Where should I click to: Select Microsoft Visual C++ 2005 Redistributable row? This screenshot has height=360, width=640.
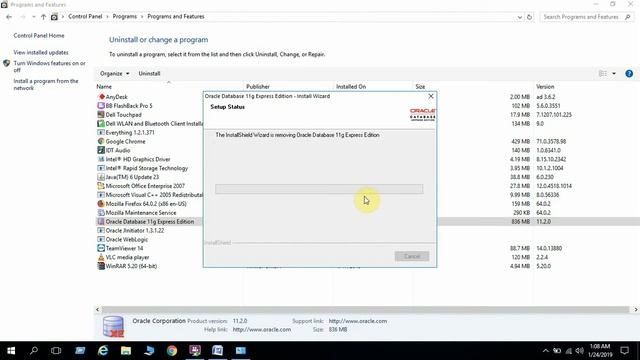[149, 195]
